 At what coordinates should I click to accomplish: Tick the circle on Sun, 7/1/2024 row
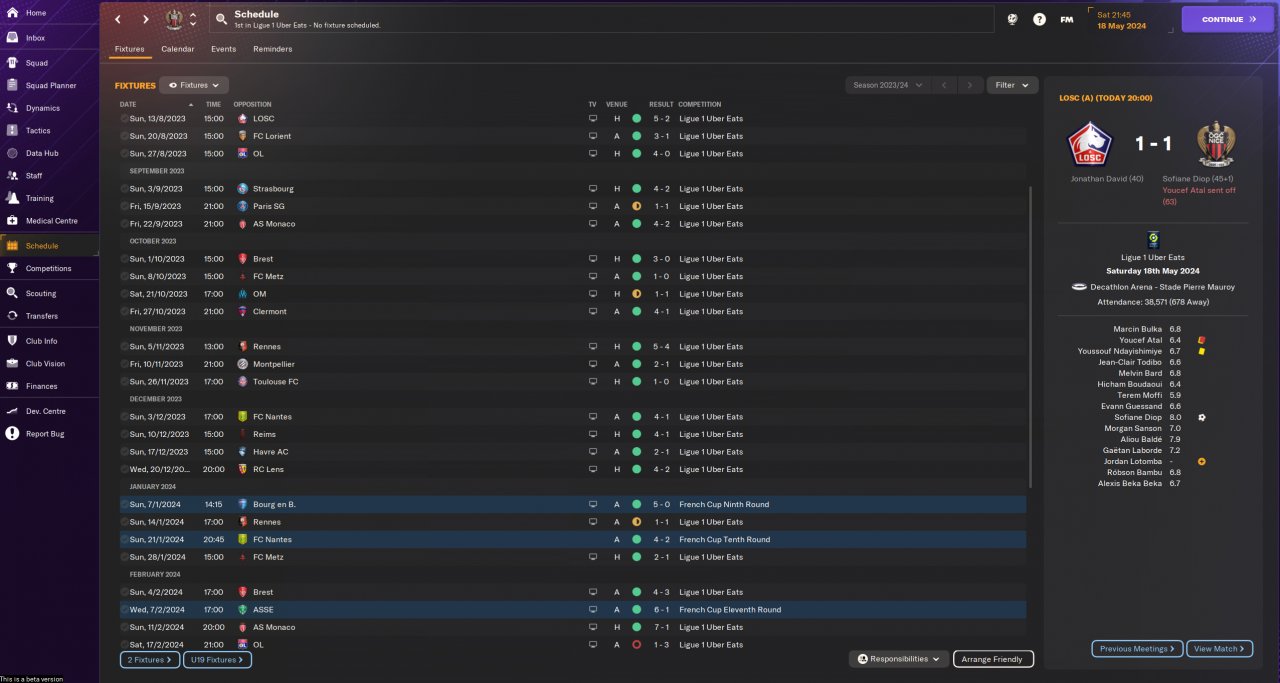125,505
